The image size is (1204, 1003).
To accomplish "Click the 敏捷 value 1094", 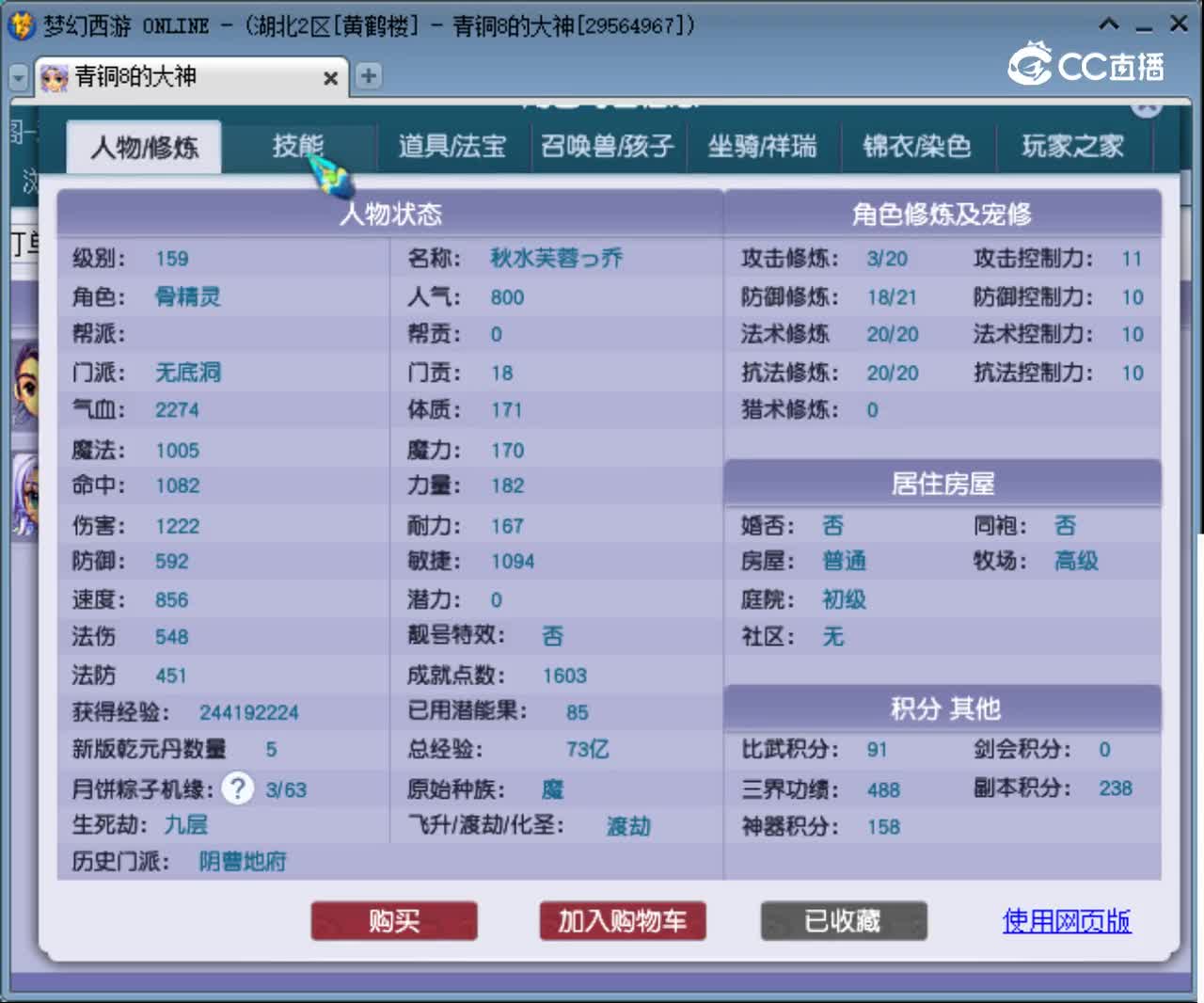I will pyautogui.click(x=513, y=562).
